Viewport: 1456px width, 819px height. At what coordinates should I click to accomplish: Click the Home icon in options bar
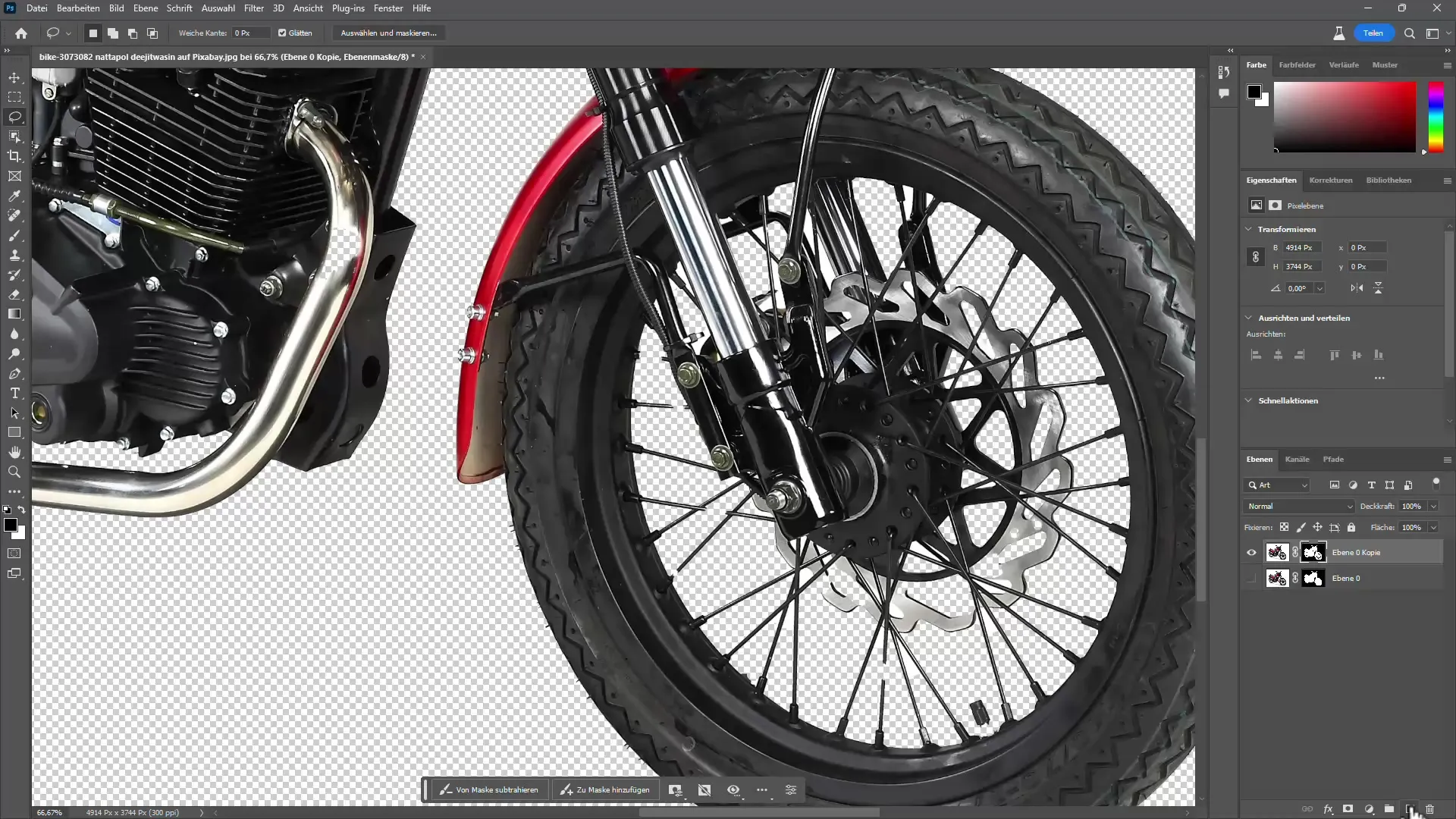pos(21,33)
